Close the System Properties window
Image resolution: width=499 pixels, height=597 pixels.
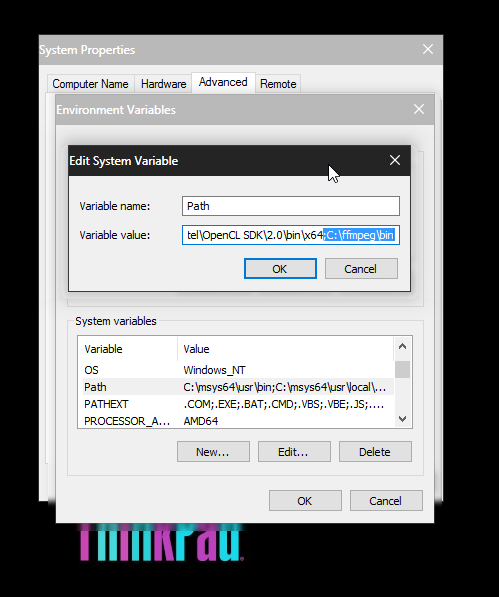point(428,49)
